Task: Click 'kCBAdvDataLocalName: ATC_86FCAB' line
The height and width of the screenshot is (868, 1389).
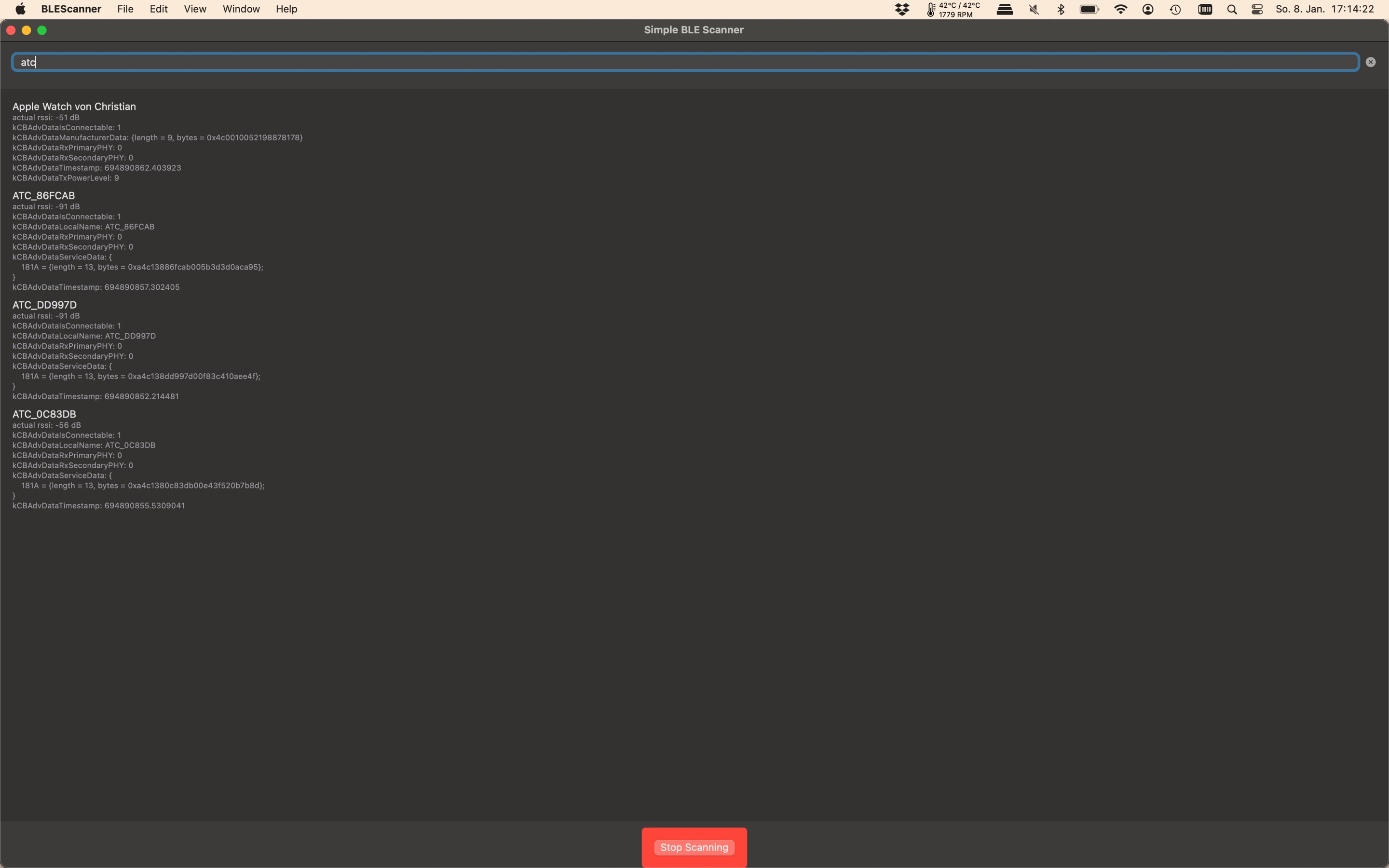Action: pyautogui.click(x=83, y=227)
